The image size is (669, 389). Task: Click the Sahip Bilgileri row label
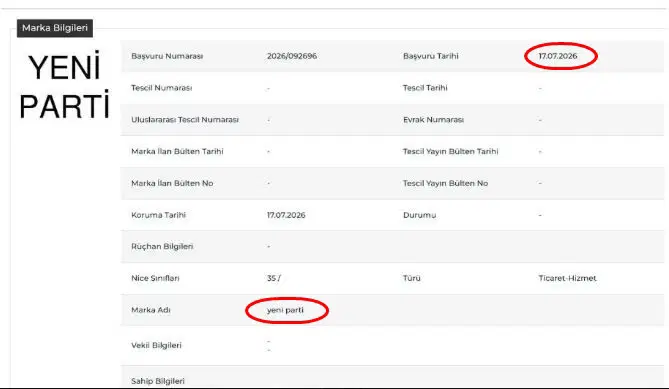click(158, 381)
